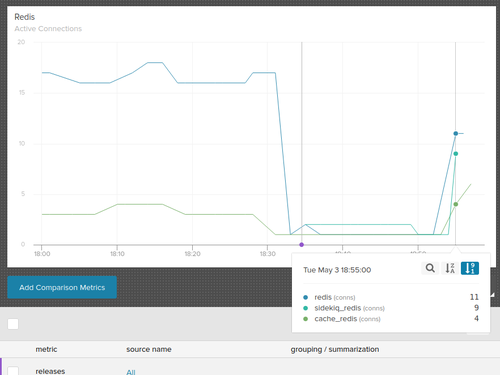Screen dimensions: 500x375
Task: Click the Redis chart title
Action: coord(24,17)
